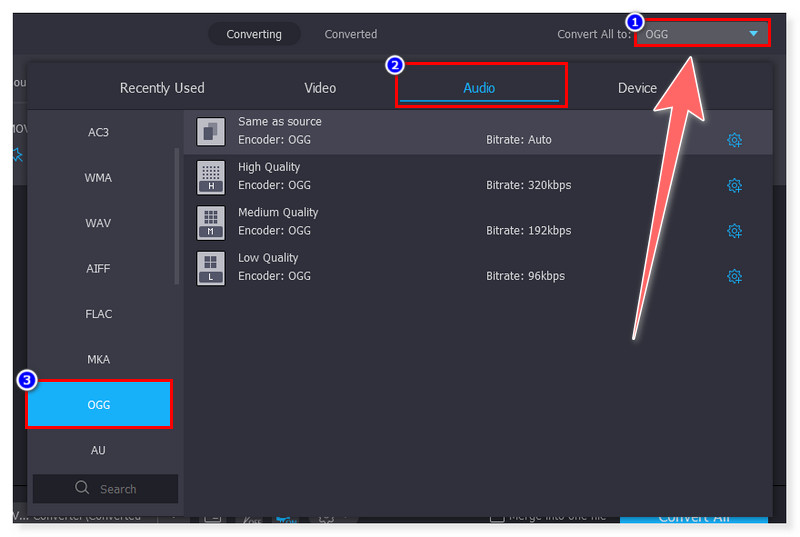Open settings gear for High Quality preset

pyautogui.click(x=734, y=185)
